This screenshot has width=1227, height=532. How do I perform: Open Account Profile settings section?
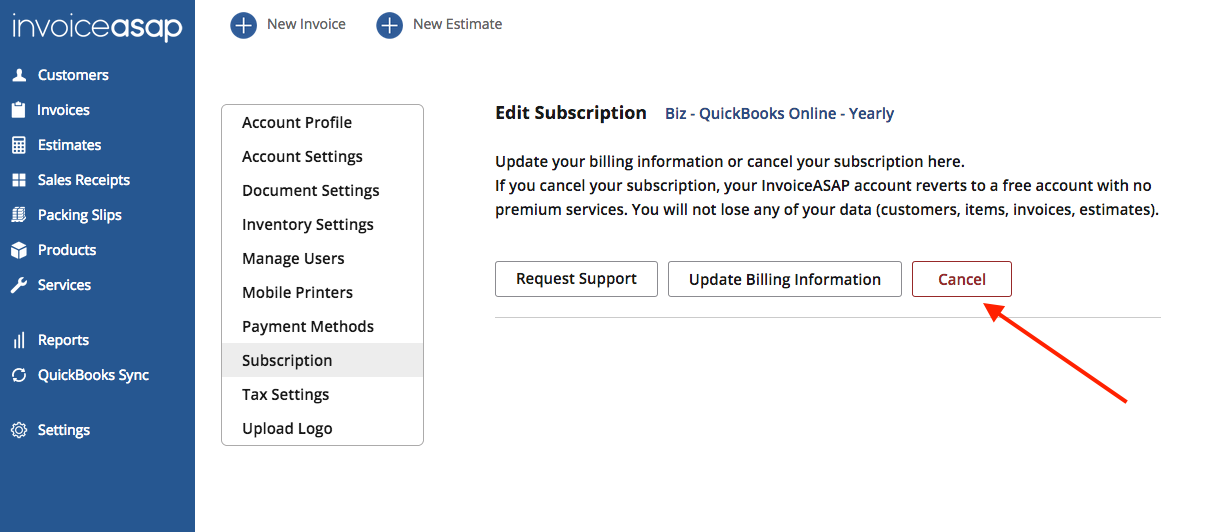pyautogui.click(x=297, y=122)
